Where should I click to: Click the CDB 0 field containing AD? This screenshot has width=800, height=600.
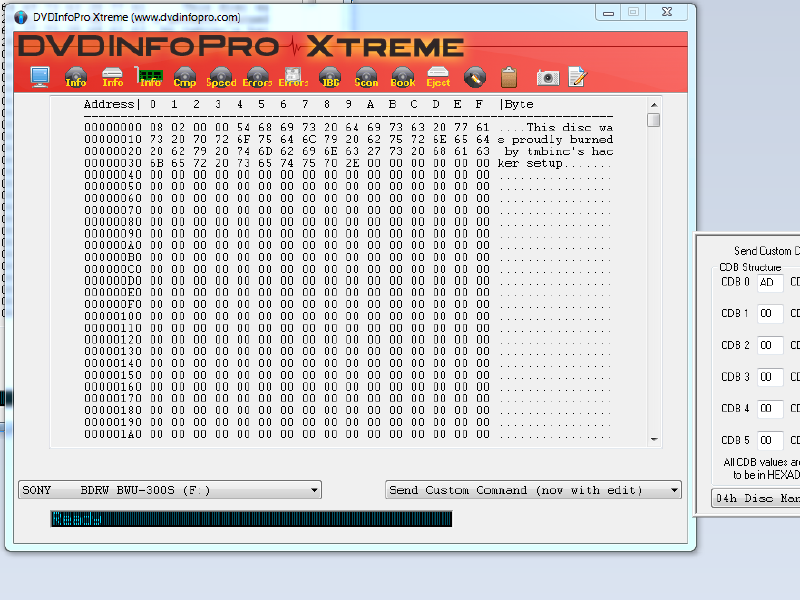tap(768, 282)
